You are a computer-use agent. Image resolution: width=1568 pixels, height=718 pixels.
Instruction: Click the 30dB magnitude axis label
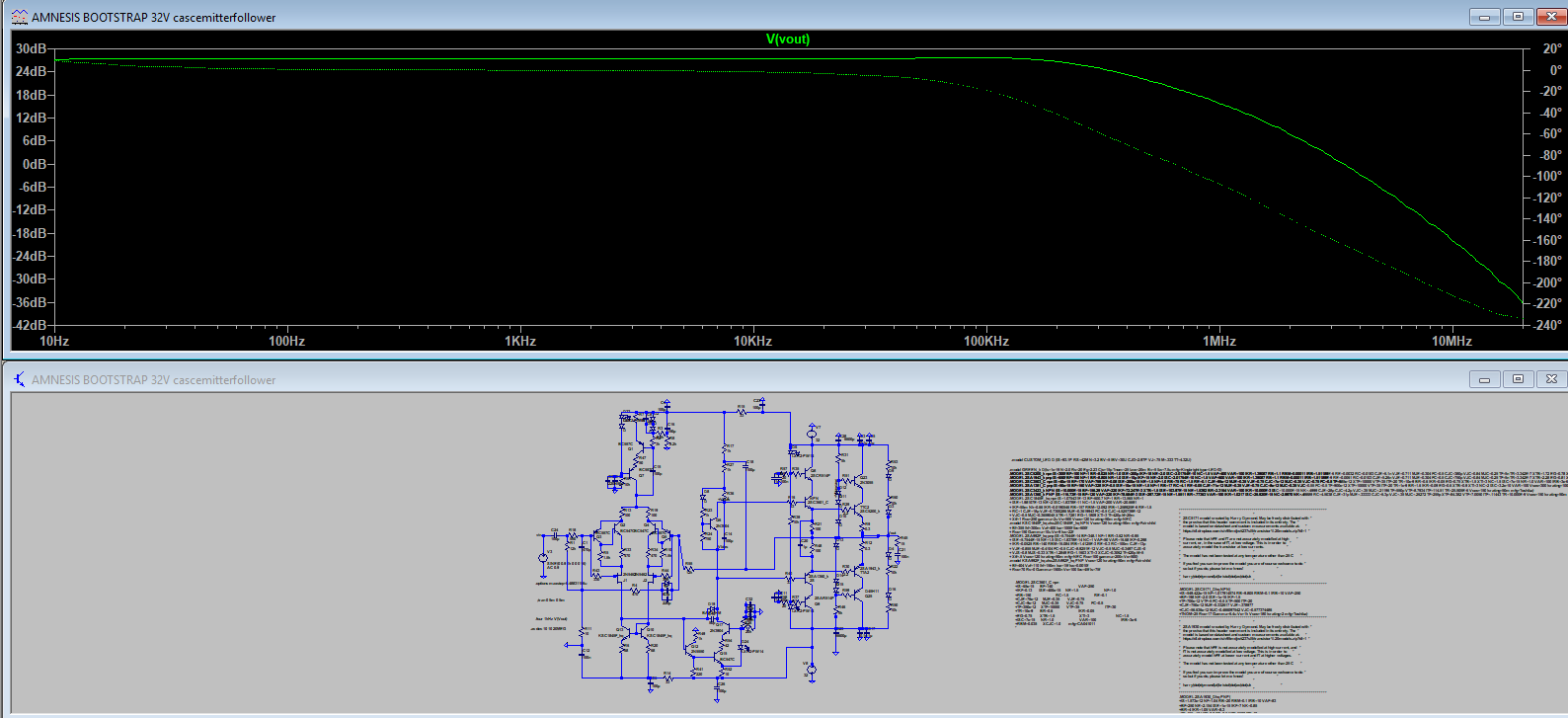pyautogui.click(x=31, y=48)
